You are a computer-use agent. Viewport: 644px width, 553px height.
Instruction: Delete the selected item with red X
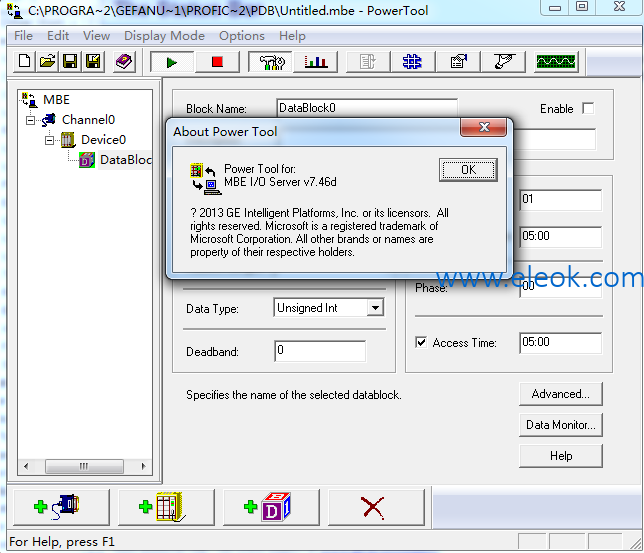click(376, 507)
